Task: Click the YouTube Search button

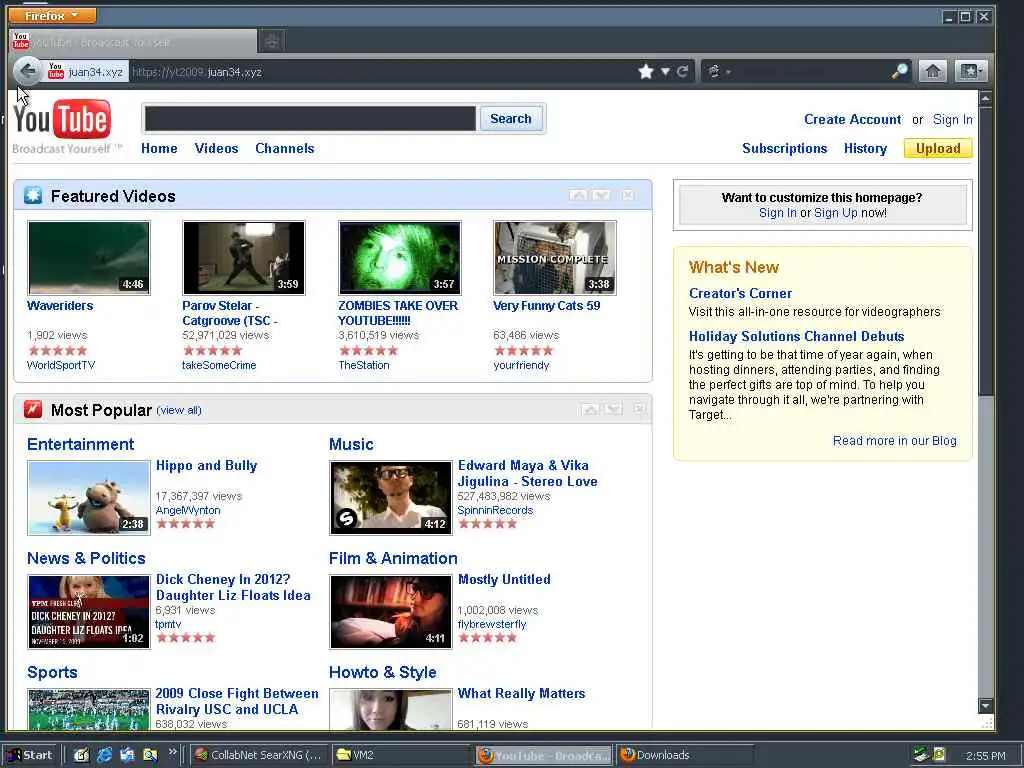Action: pyautogui.click(x=511, y=119)
